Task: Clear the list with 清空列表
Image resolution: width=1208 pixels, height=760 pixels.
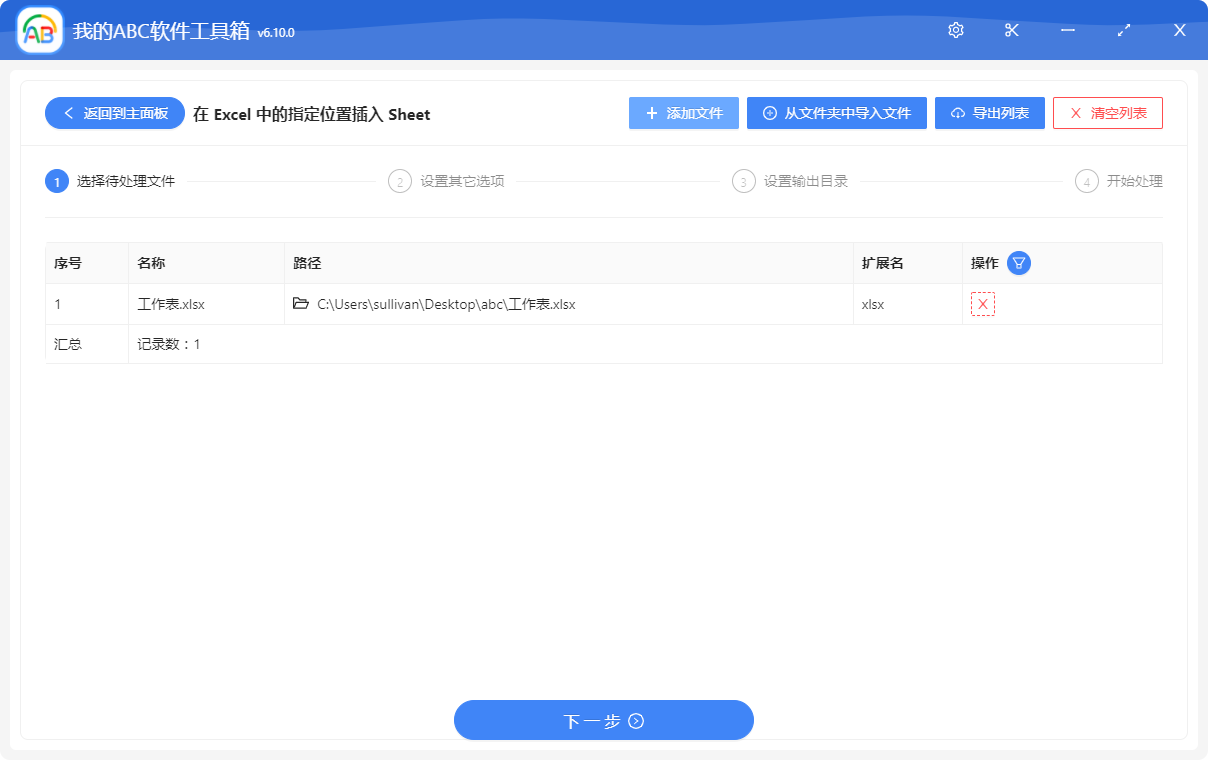Action: [1108, 113]
